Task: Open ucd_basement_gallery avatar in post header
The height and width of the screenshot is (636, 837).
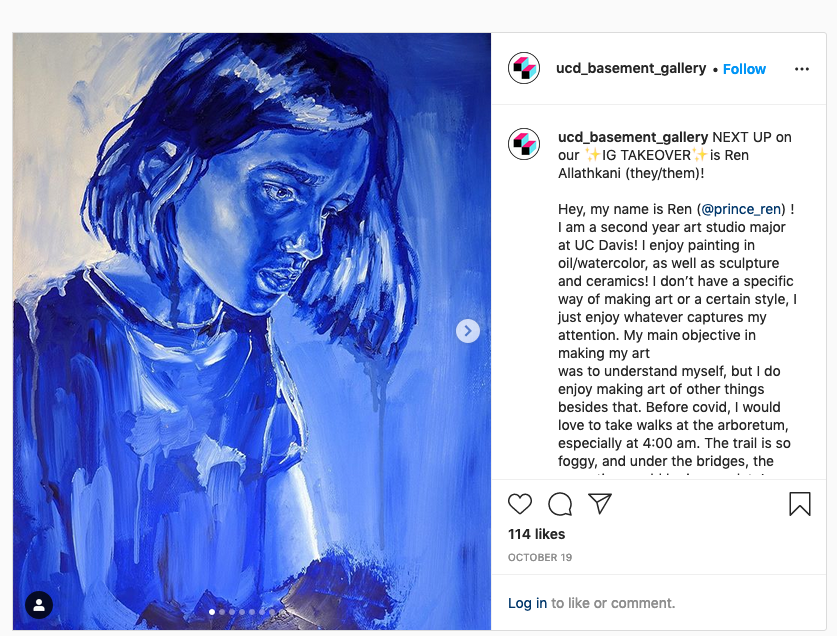Action: pos(524,69)
